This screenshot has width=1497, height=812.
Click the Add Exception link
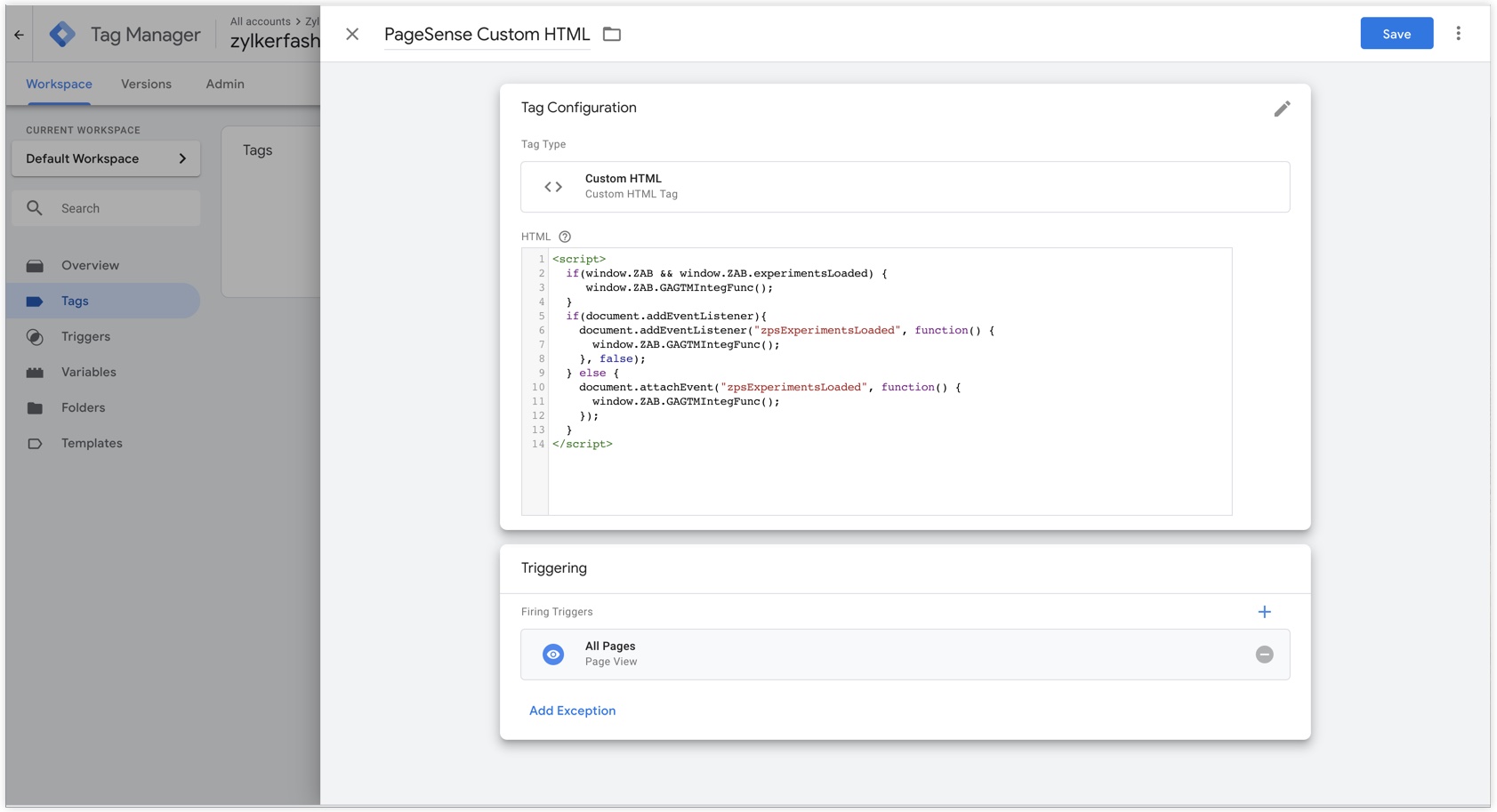[572, 711]
